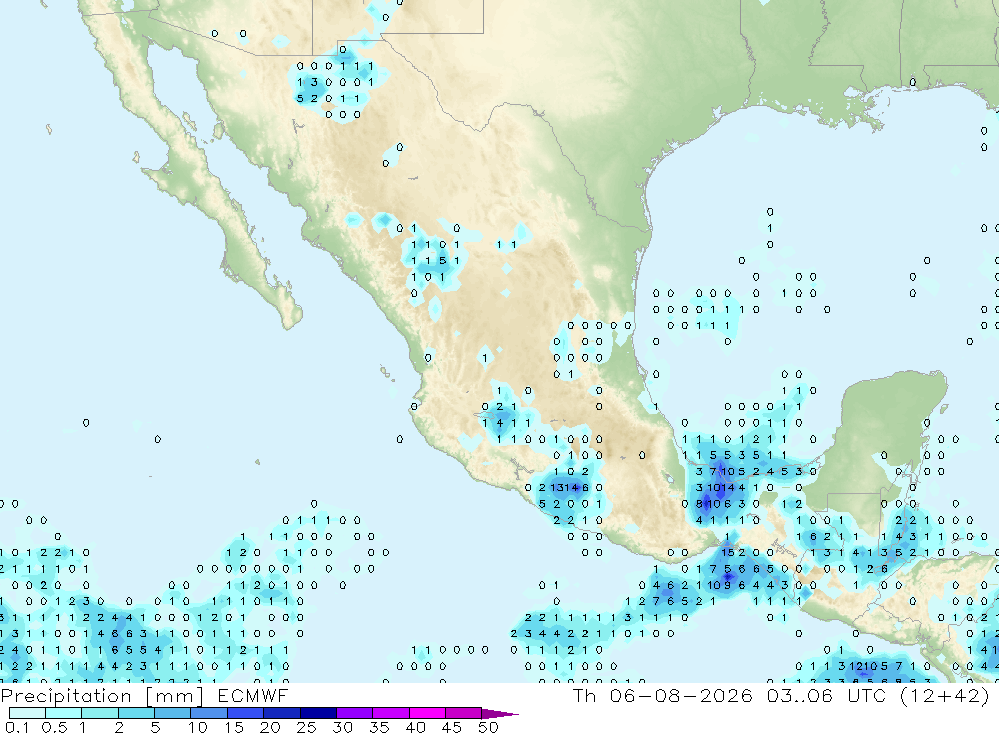Click the legend value "45"

click(x=452, y=727)
